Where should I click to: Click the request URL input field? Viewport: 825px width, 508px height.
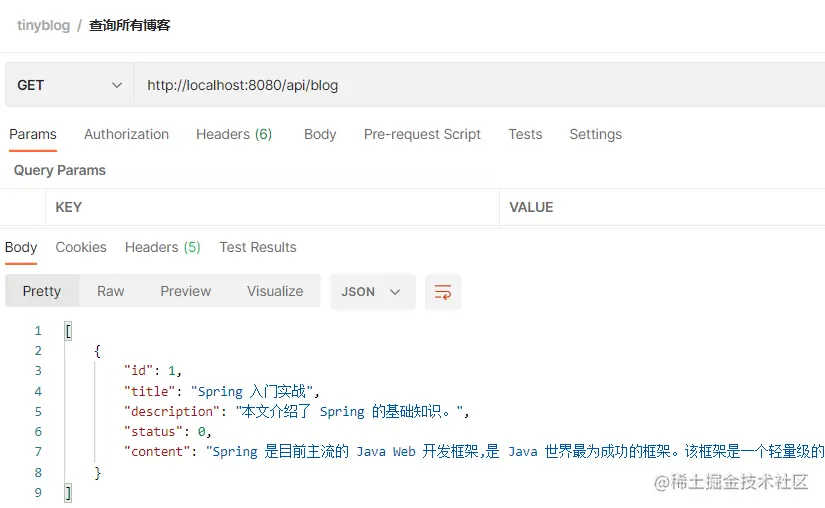(x=479, y=85)
